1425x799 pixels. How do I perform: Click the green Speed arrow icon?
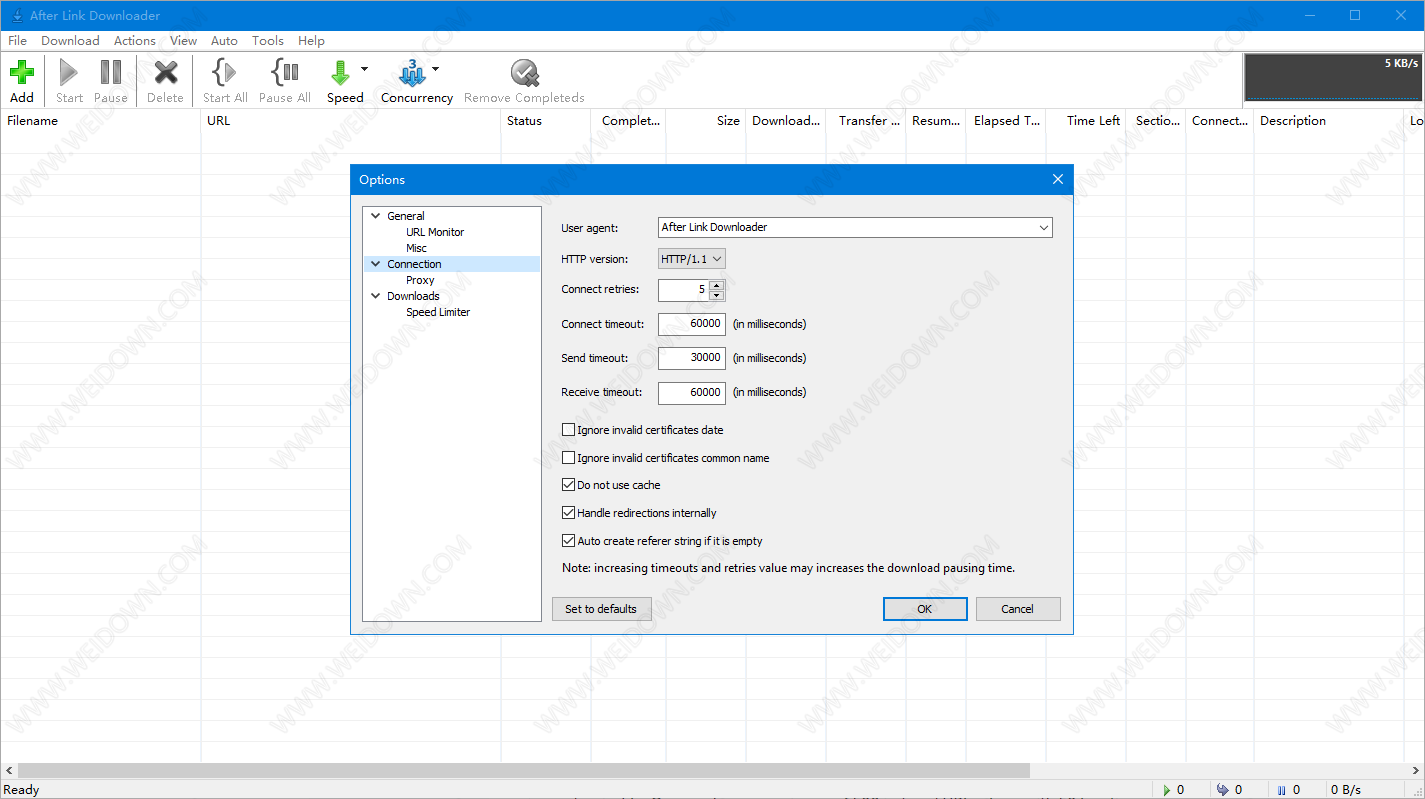point(340,72)
